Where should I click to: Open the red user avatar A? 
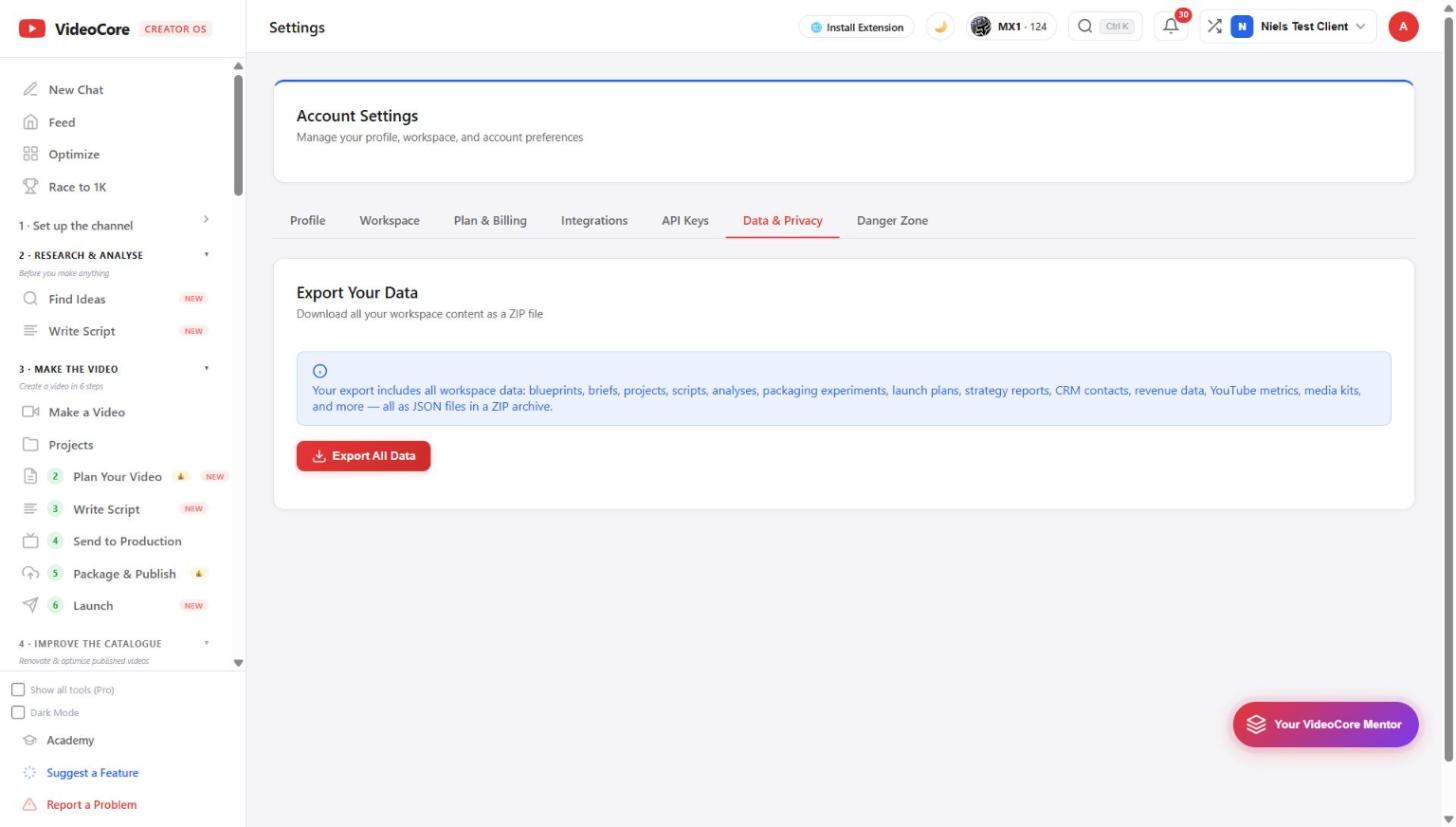click(1403, 27)
